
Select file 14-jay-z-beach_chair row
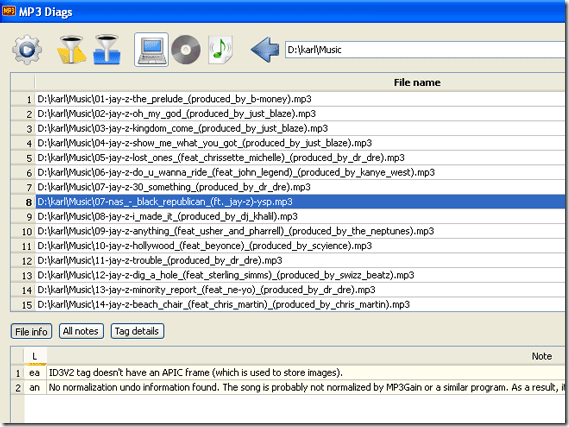point(300,304)
